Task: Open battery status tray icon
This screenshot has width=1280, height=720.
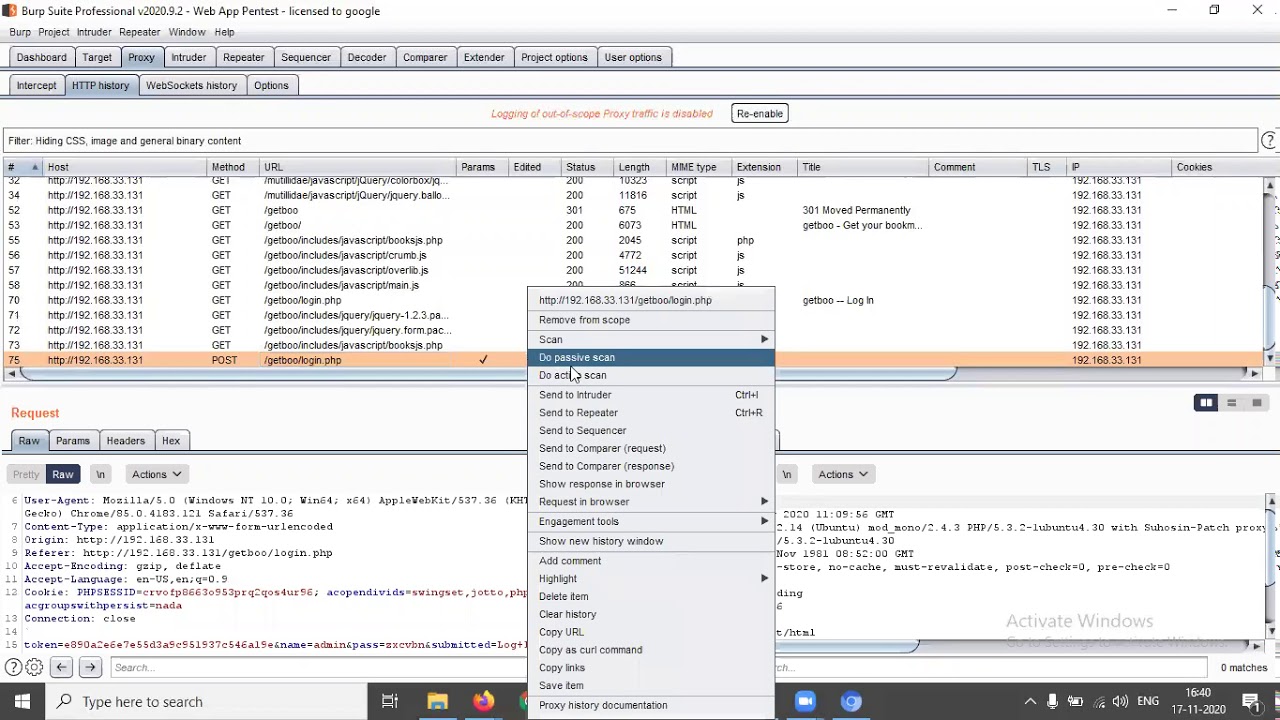Action: (1076, 701)
